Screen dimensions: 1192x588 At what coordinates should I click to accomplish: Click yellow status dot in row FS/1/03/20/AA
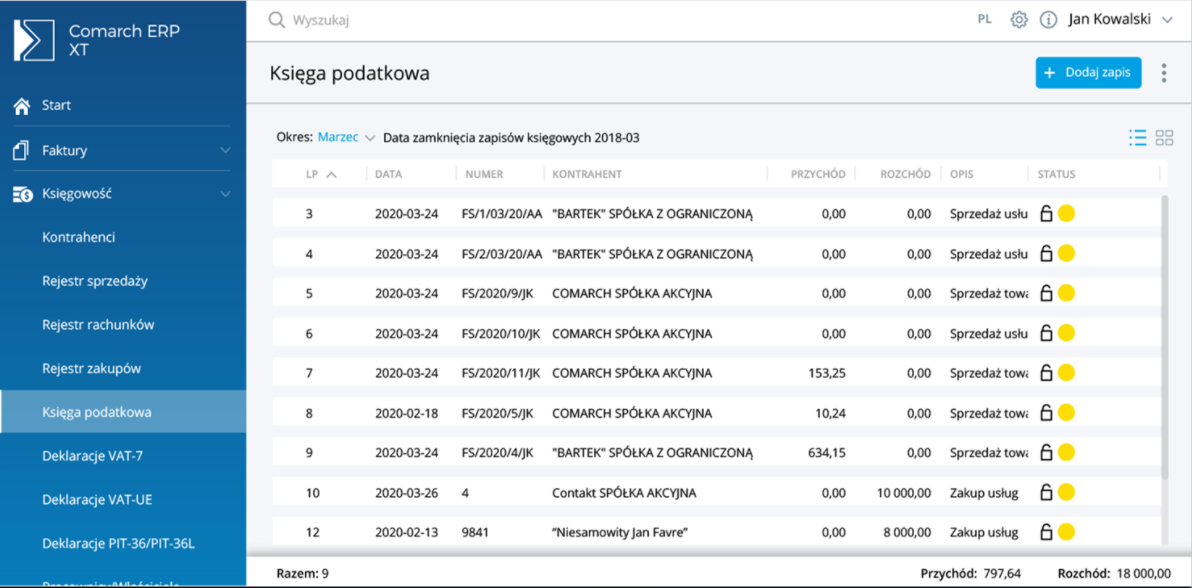(1066, 214)
